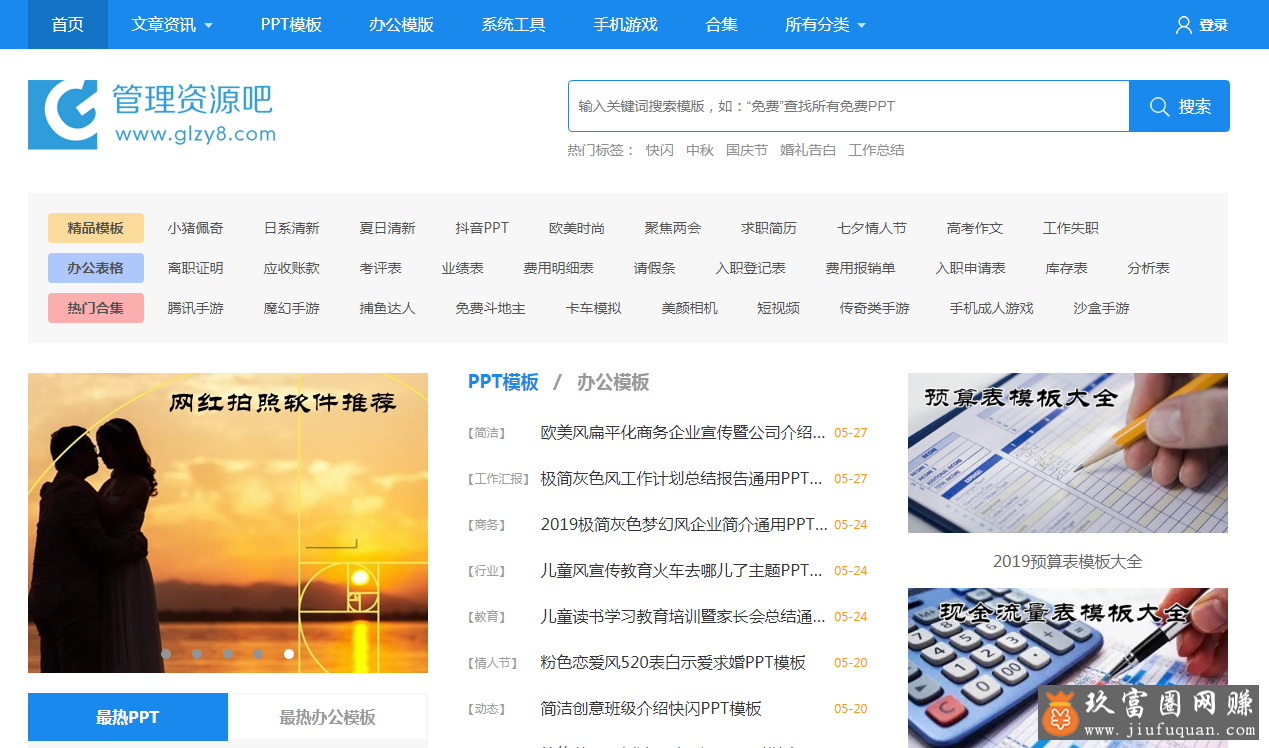Open the 粉色恋爱风520表白 article
The width and height of the screenshot is (1269, 748).
(x=673, y=663)
